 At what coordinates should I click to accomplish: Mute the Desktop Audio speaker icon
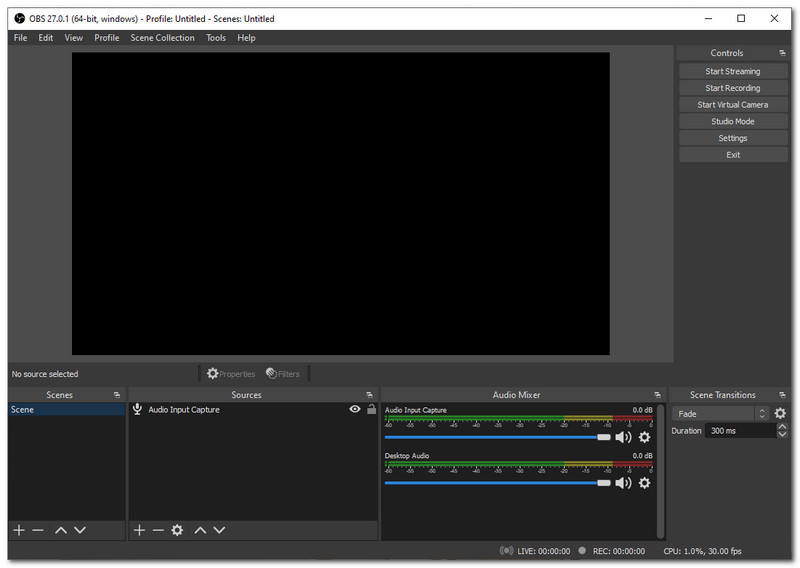point(623,483)
